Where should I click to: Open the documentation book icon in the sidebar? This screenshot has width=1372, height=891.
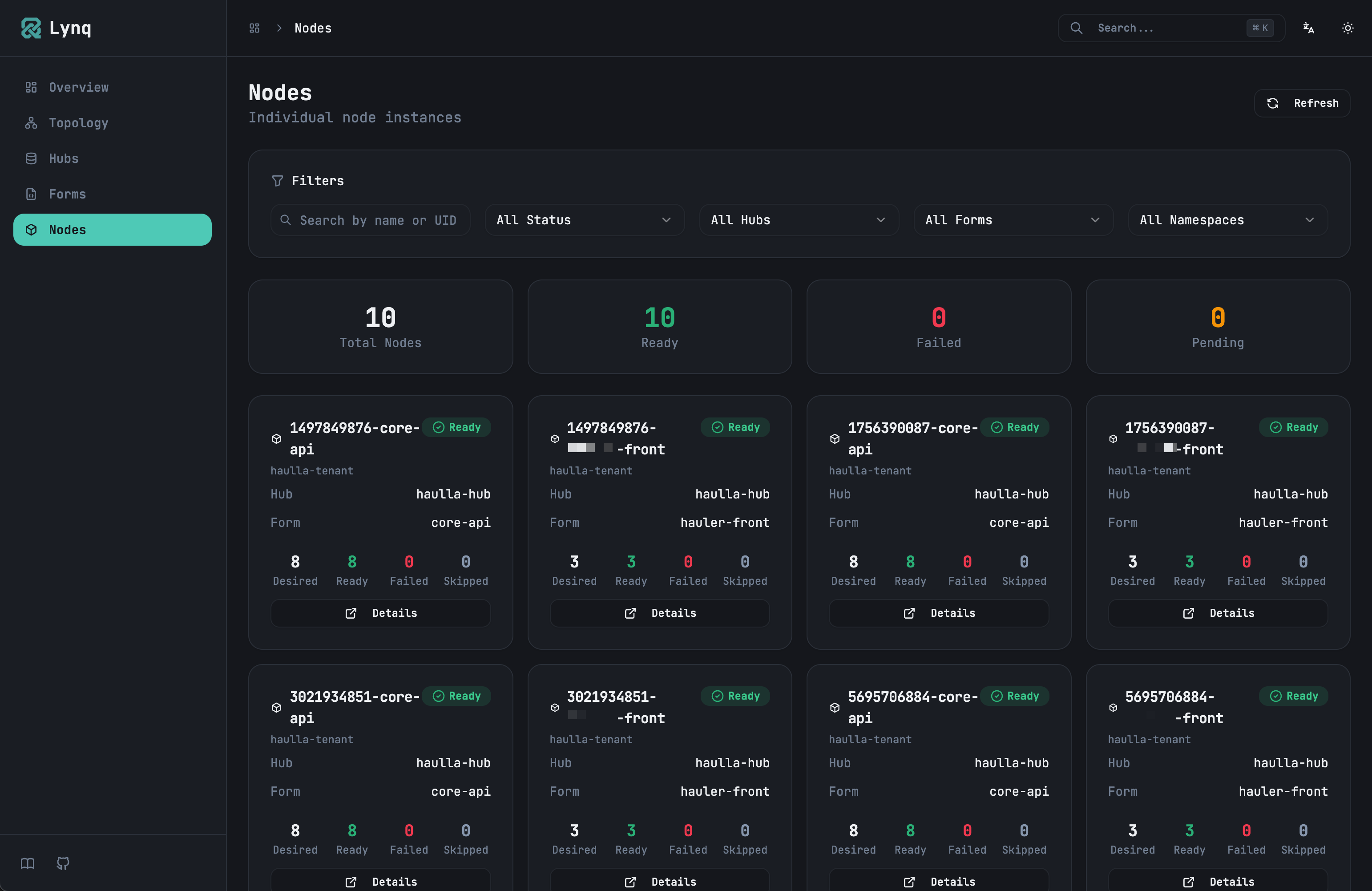[x=27, y=863]
